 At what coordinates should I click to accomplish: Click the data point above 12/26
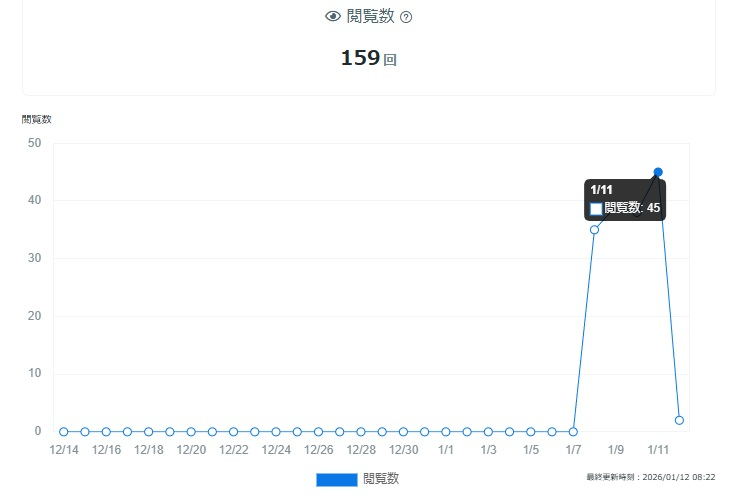(x=318, y=432)
